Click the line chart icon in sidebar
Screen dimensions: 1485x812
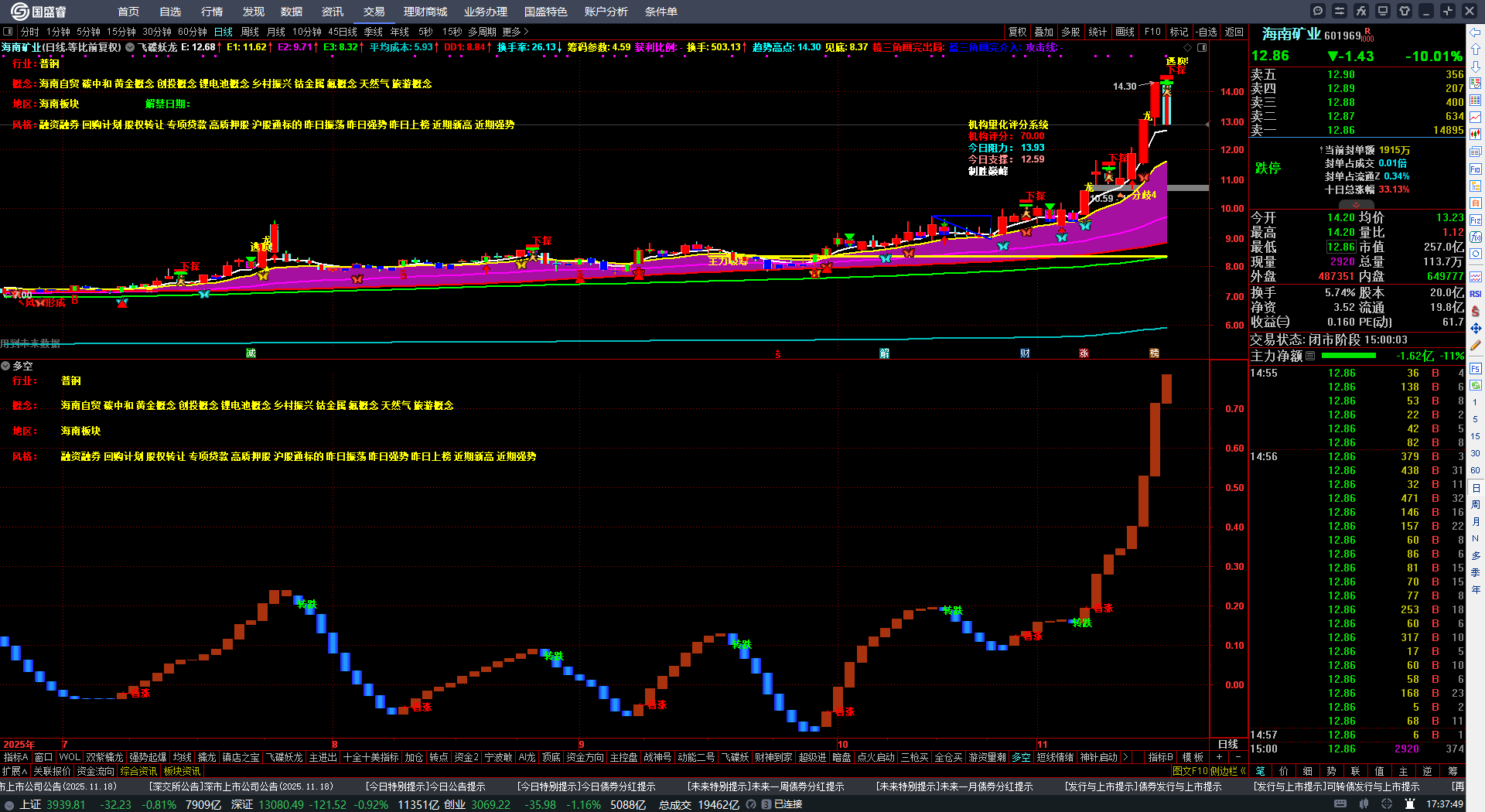1476,118
